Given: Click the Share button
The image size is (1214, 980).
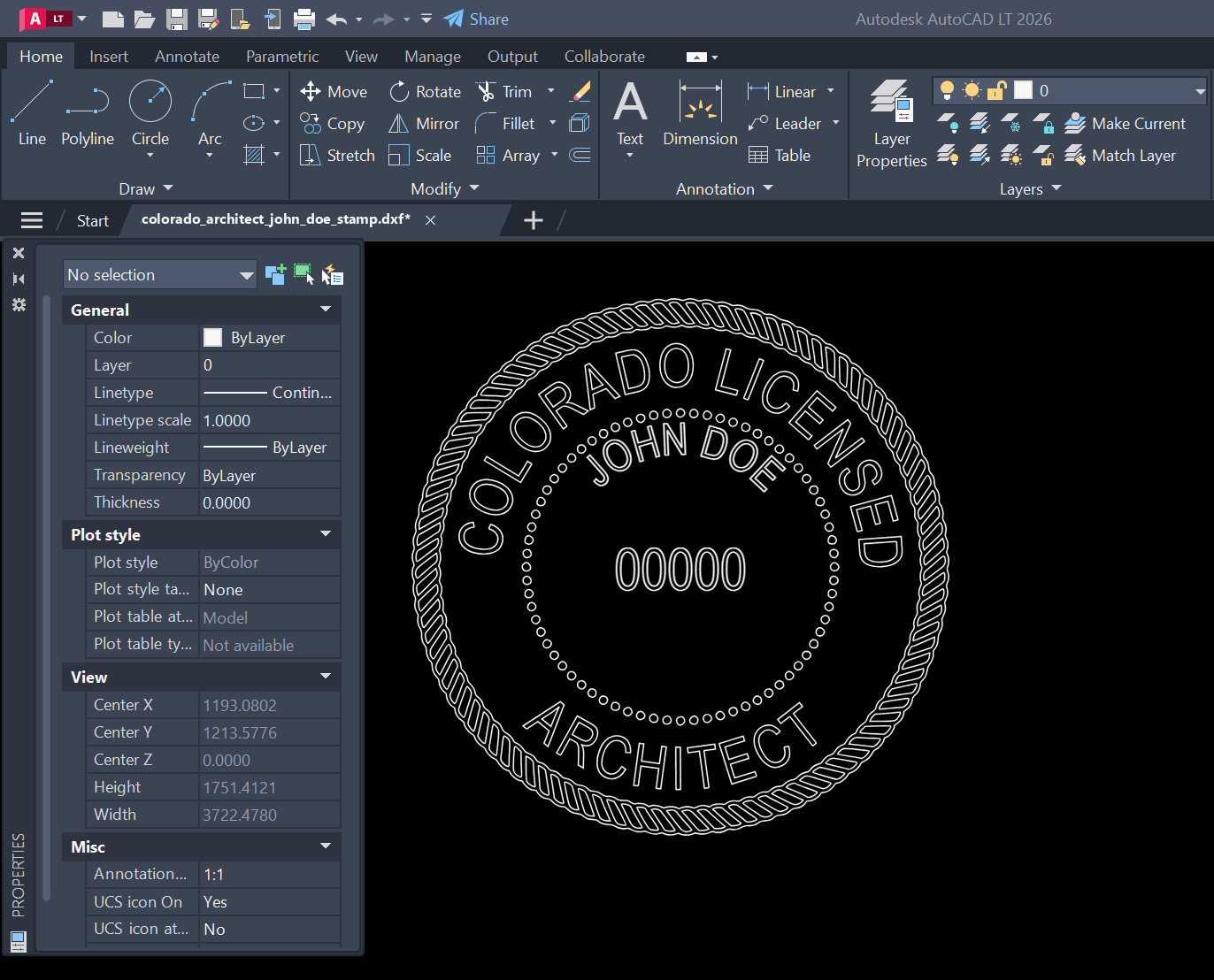Looking at the screenshot, I should [x=476, y=19].
